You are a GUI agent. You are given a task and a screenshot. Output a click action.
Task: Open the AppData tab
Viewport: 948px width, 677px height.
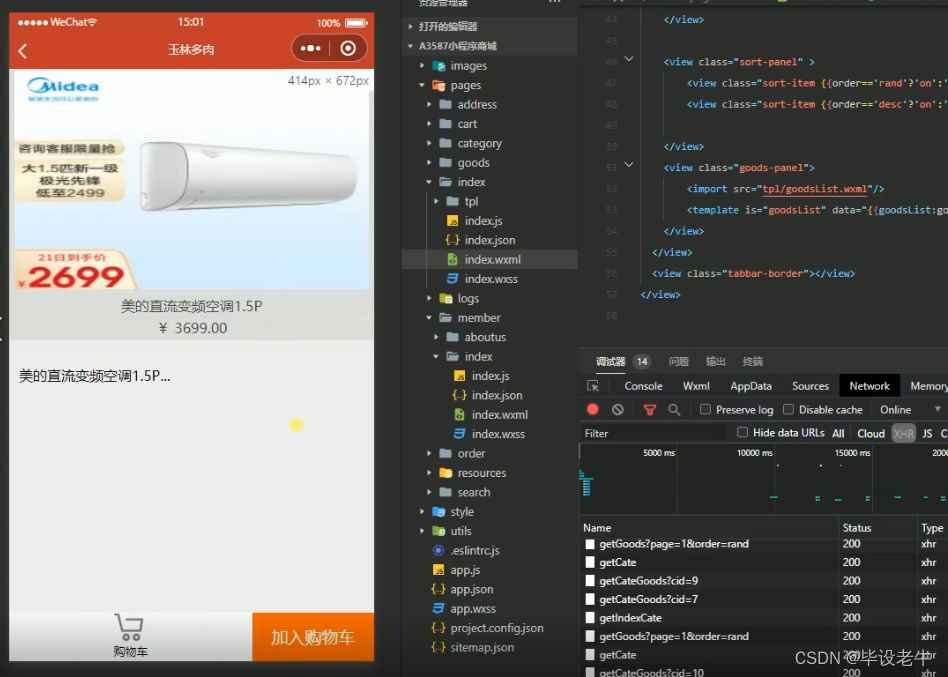[751, 386]
